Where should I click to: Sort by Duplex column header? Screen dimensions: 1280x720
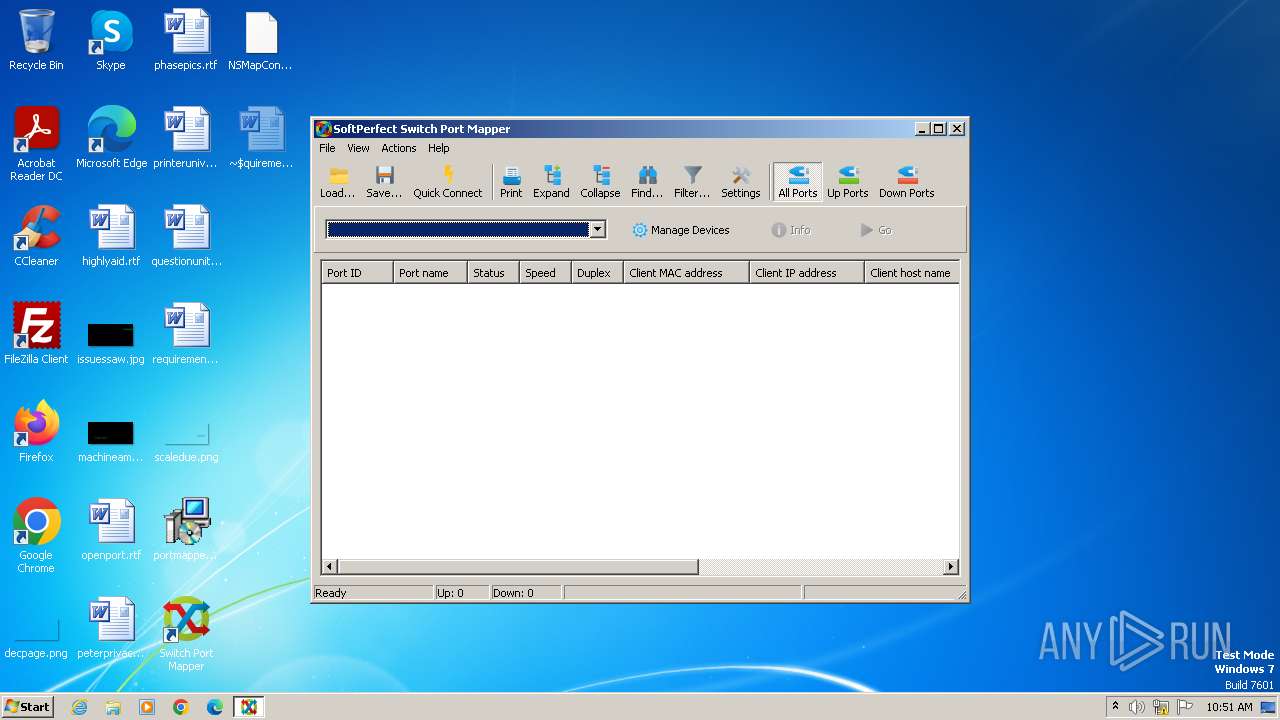click(x=598, y=273)
